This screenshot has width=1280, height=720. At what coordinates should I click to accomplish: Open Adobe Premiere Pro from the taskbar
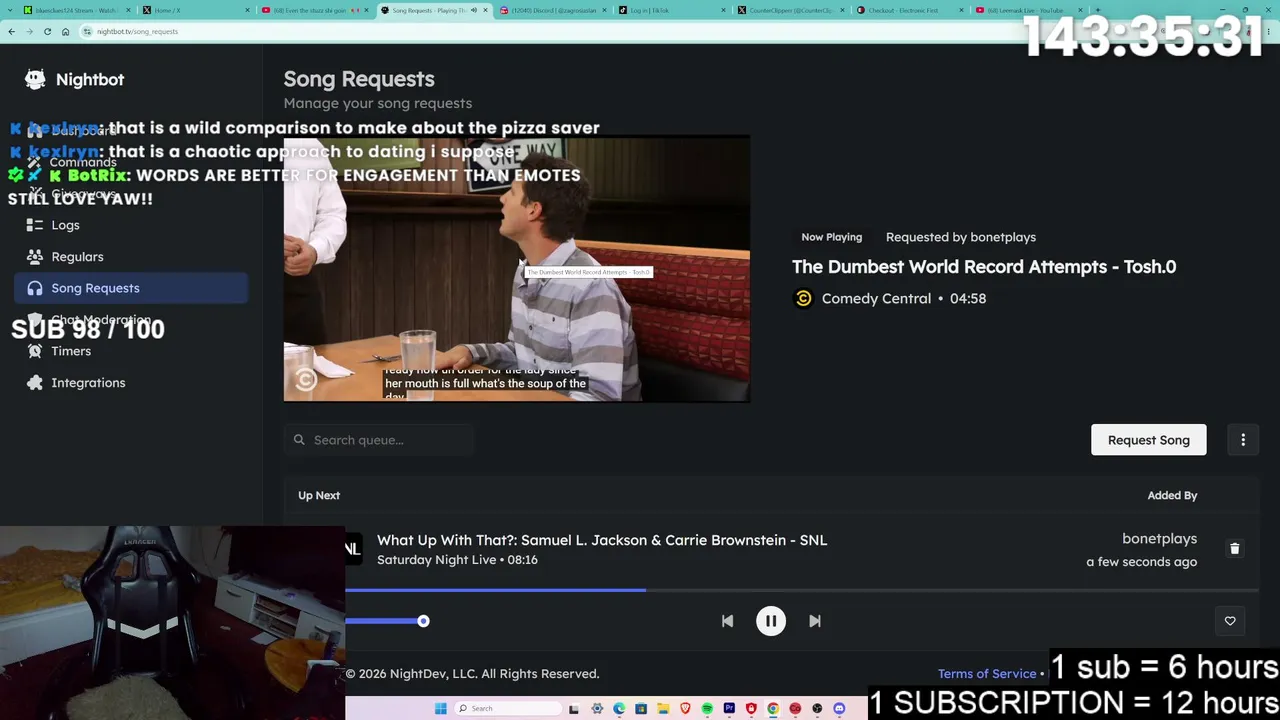[729, 709]
